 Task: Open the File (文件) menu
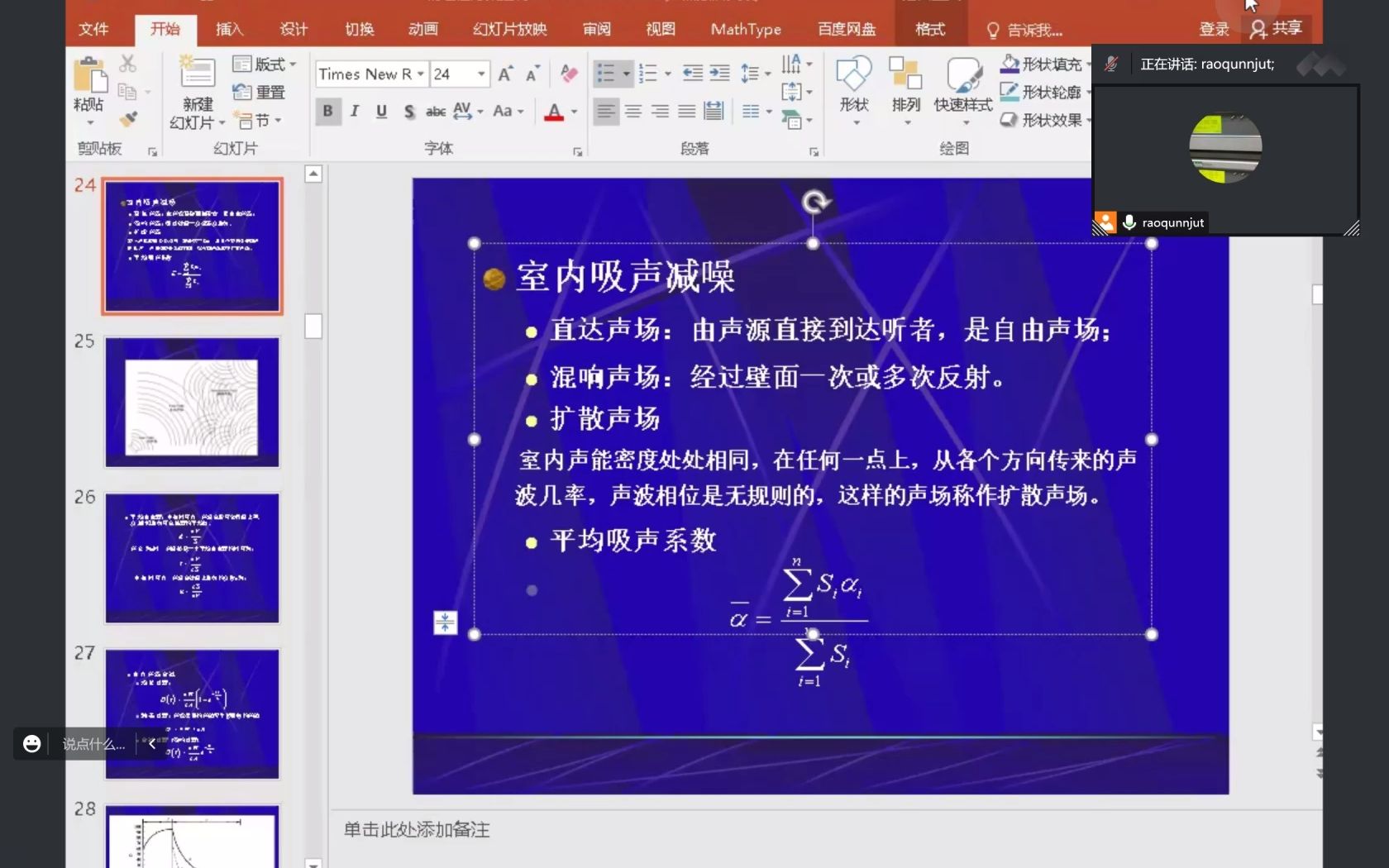point(93,29)
